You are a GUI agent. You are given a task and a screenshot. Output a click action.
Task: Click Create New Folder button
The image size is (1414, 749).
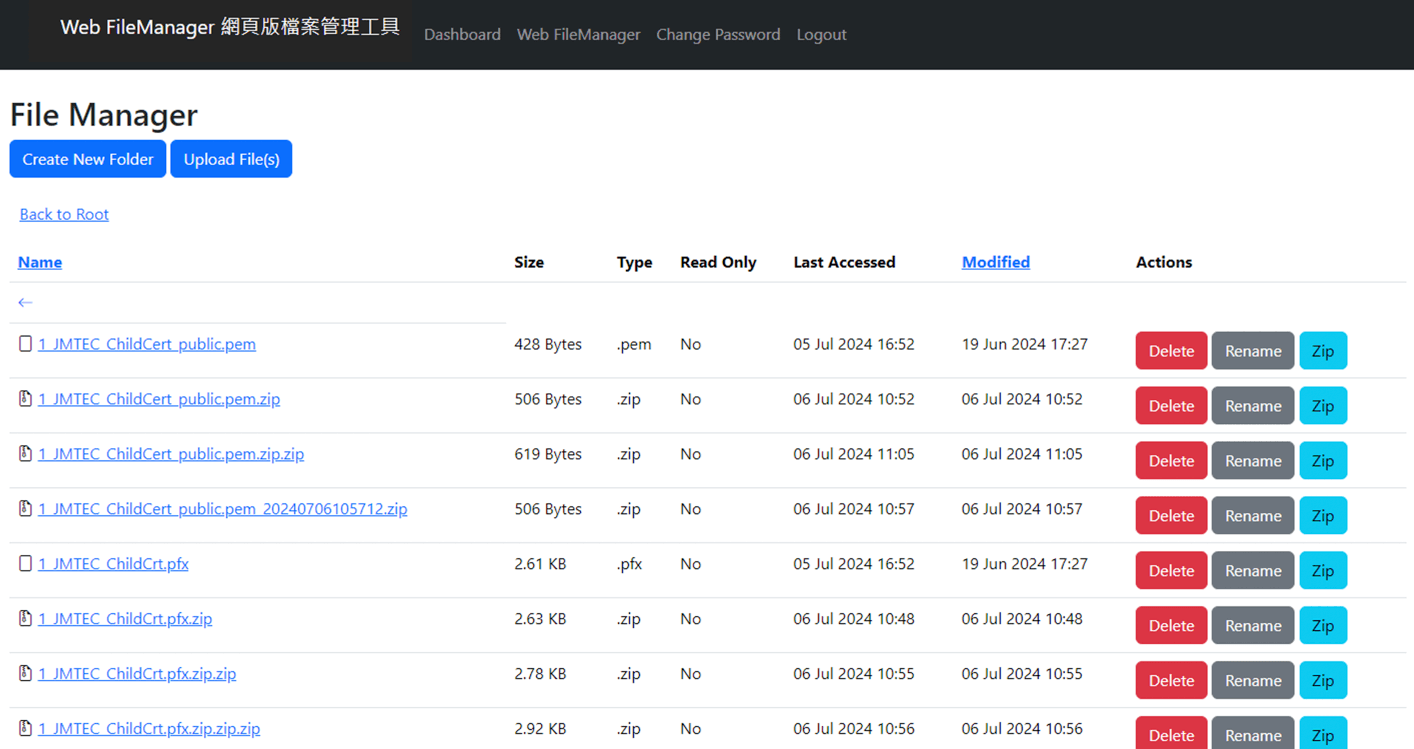(88, 159)
